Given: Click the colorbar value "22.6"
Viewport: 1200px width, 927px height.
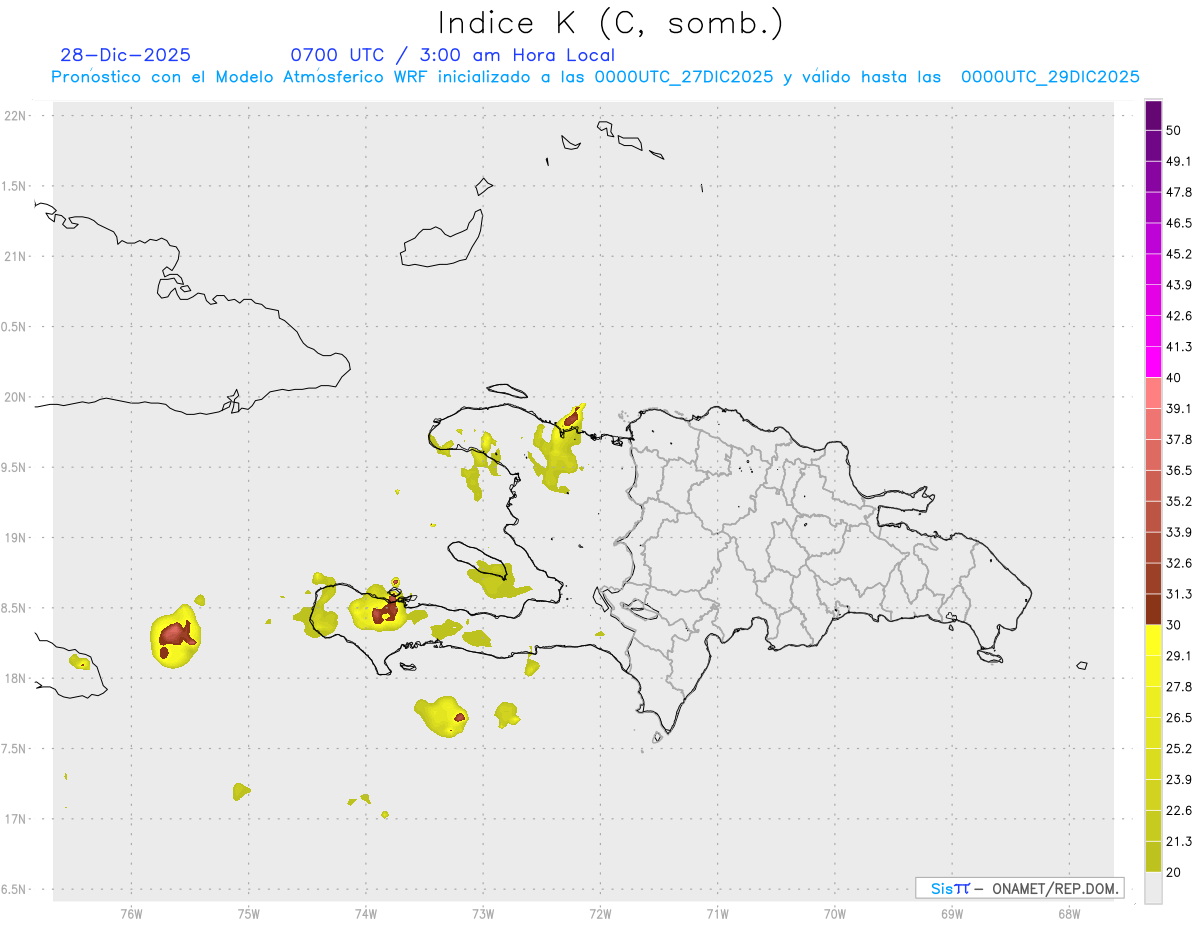Looking at the screenshot, I should [x=1178, y=810].
